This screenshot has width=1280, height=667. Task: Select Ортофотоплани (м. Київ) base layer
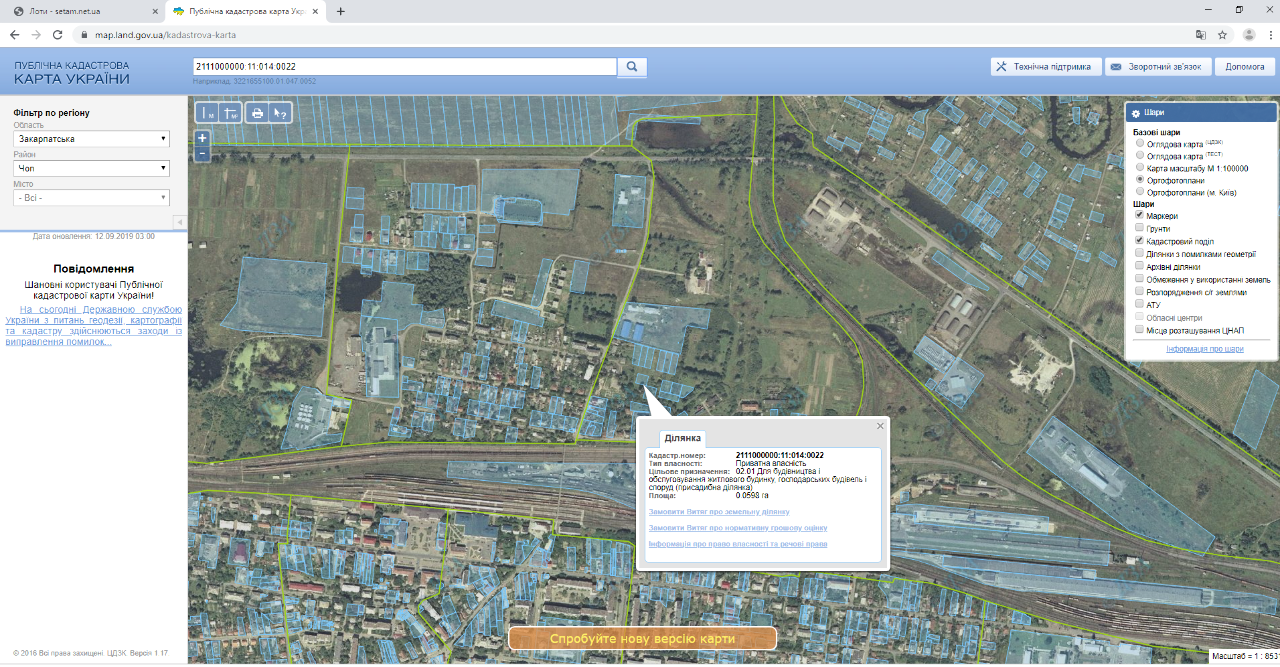pyautogui.click(x=1139, y=192)
